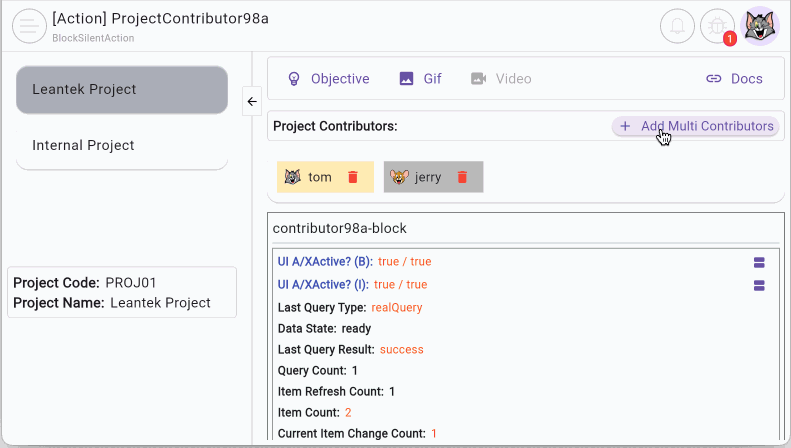Screen dimensions: 791x448
Task: Select Leantek Project in sidebar
Action: (x=122, y=89)
